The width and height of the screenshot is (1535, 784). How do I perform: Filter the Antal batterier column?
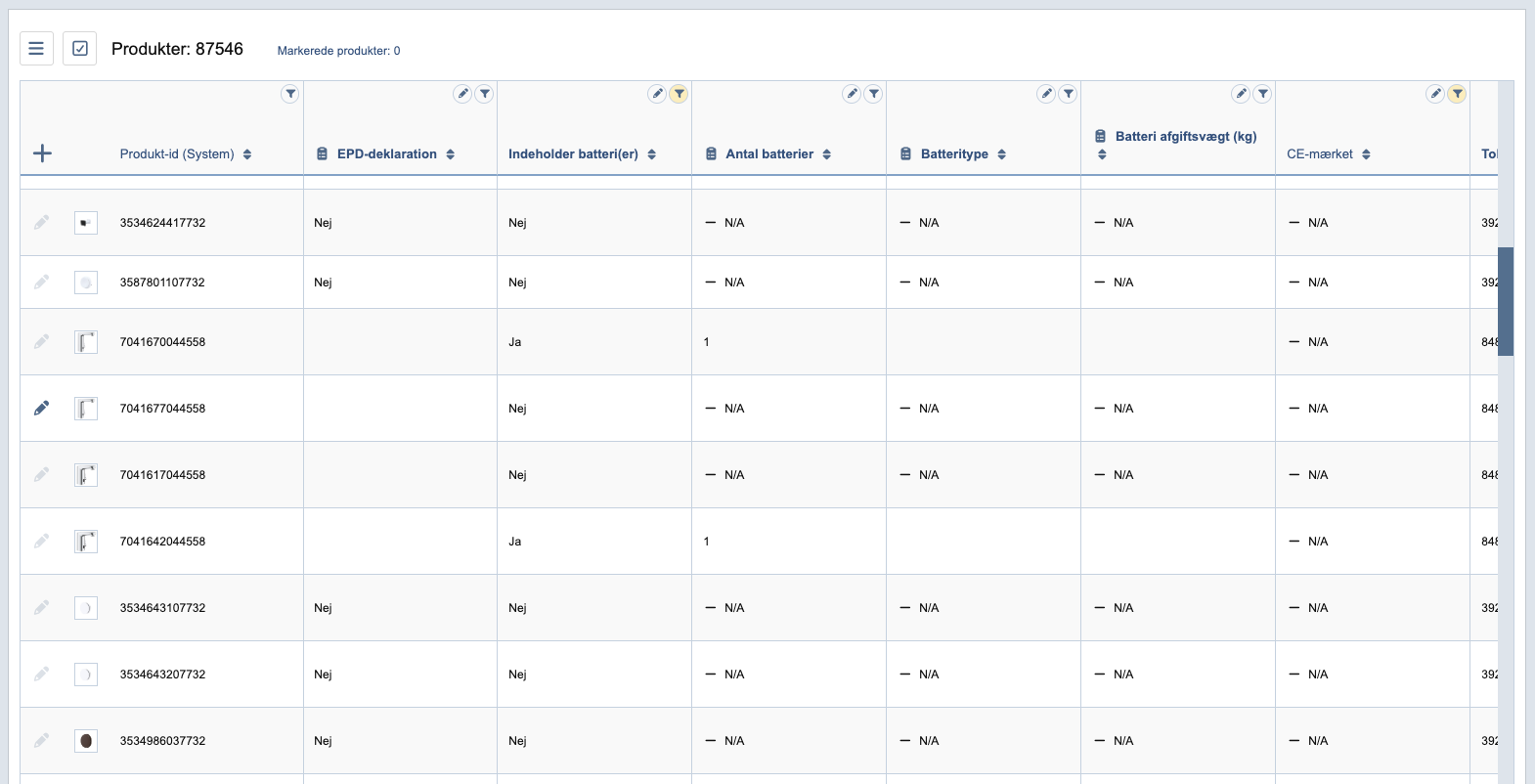(874, 94)
